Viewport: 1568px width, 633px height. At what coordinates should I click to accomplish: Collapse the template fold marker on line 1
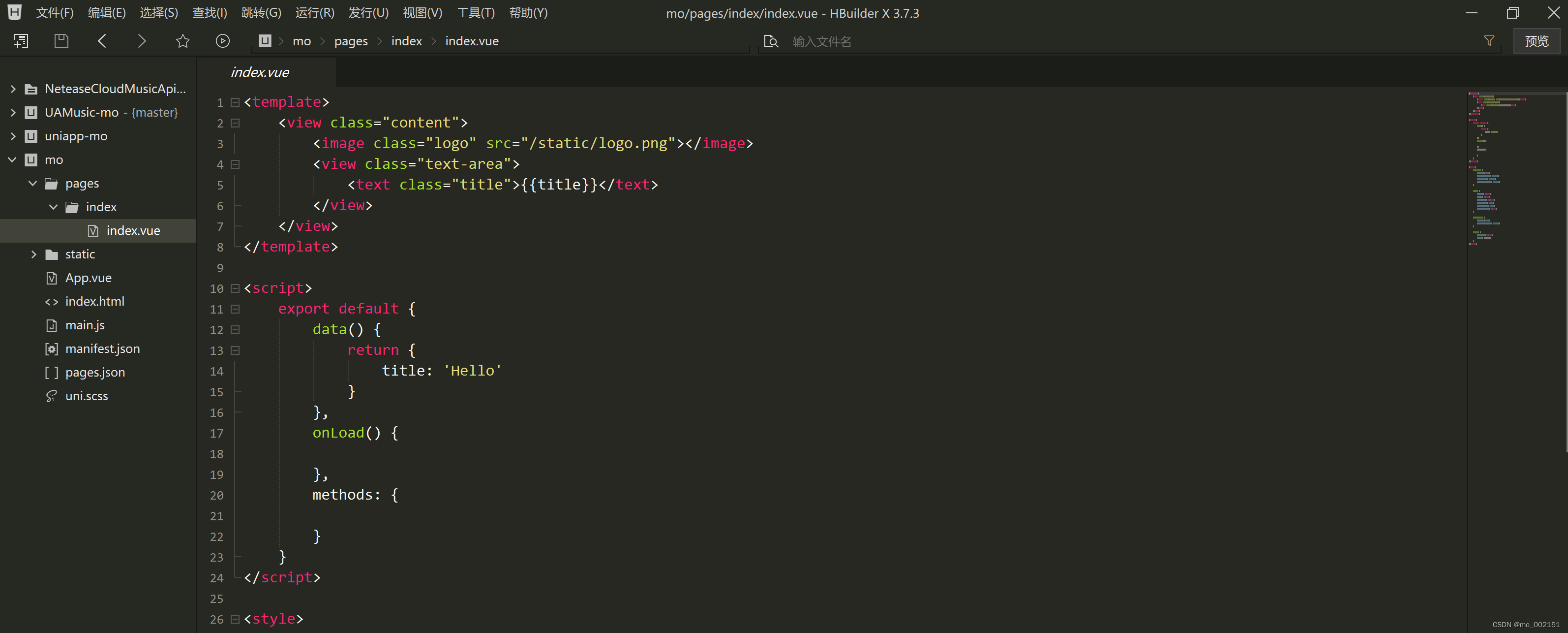click(x=235, y=102)
